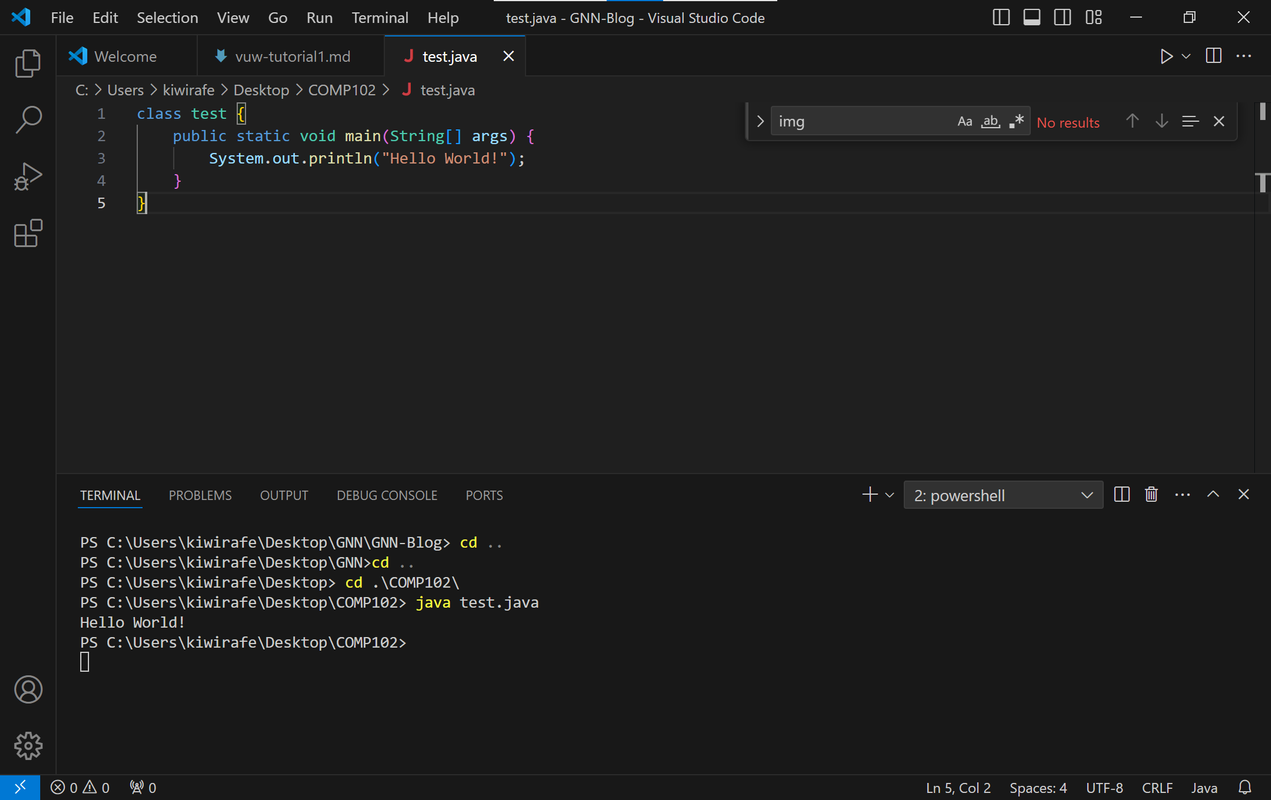This screenshot has width=1271, height=800.
Task: Close the test.java editor tab
Action: pos(508,56)
